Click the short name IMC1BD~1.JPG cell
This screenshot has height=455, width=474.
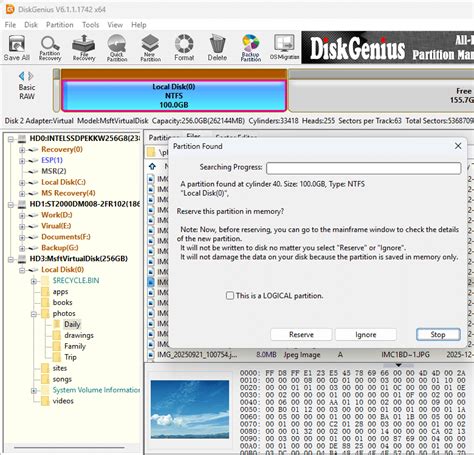405,355
